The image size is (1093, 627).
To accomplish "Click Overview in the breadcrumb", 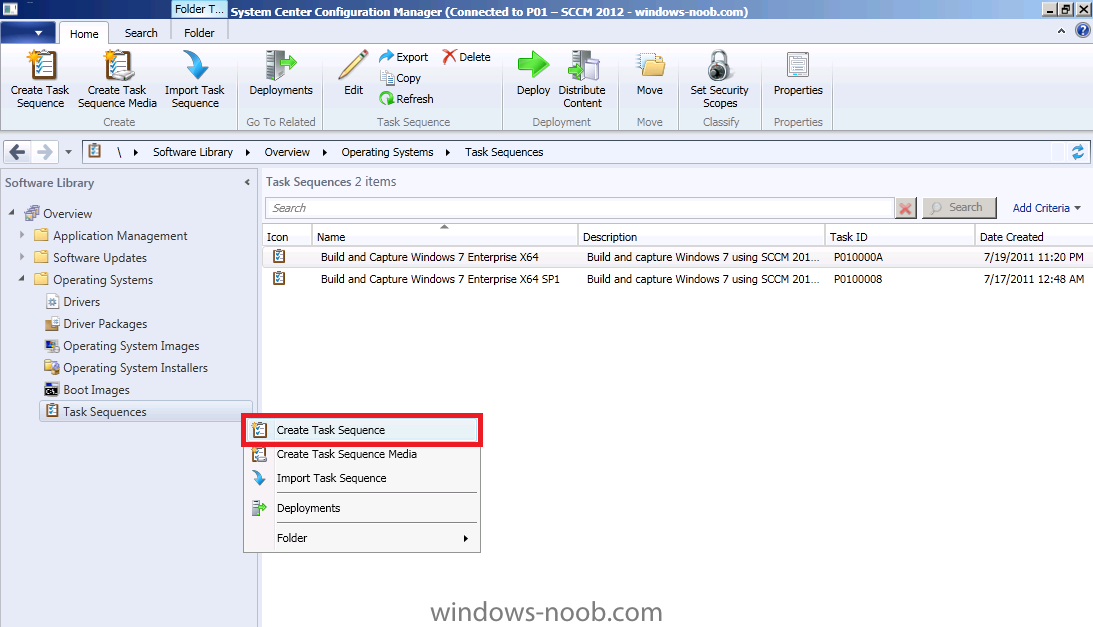I will [x=287, y=152].
